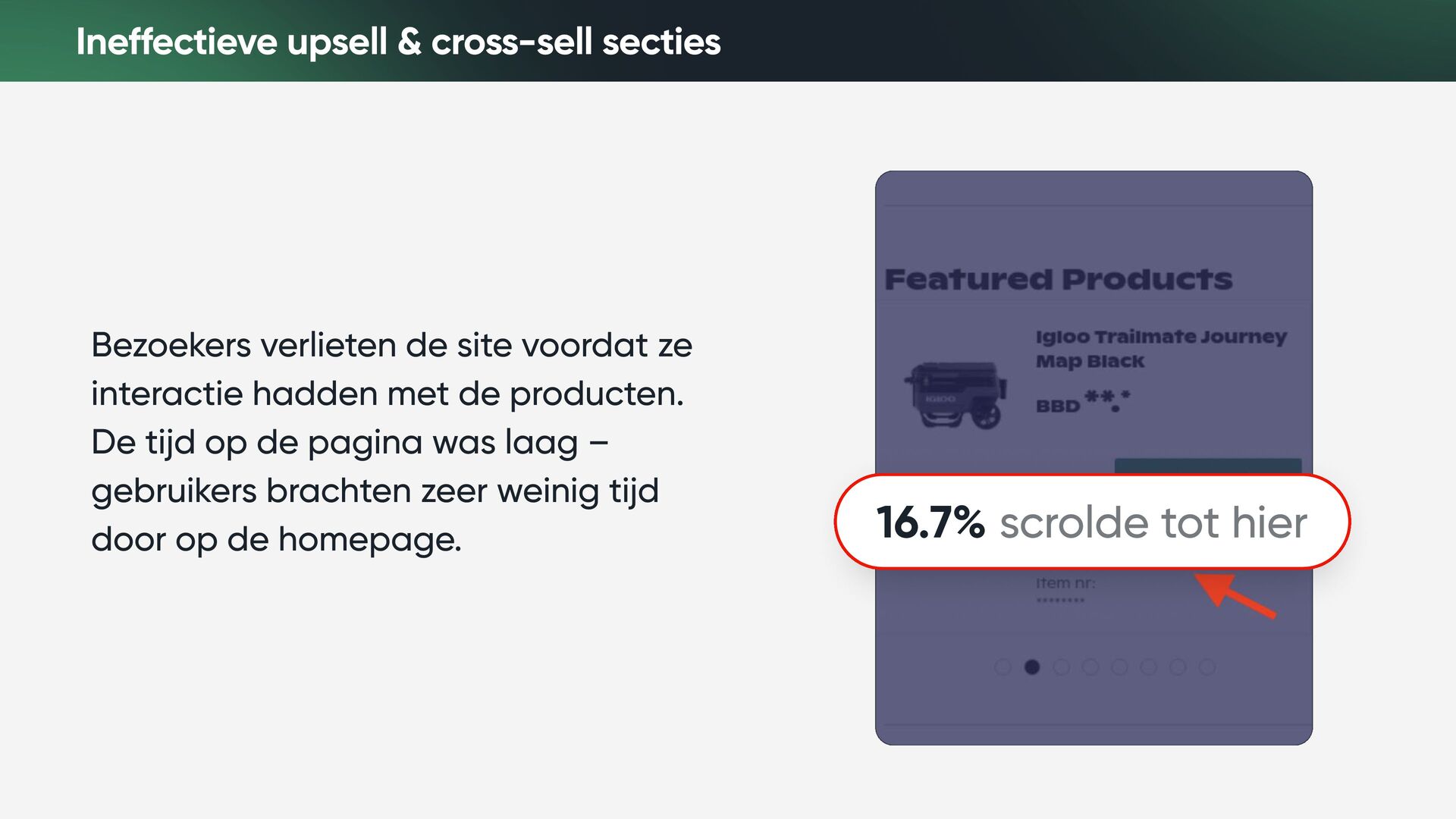Click the paragraph starting with 'Bezoekers verlieten'
Image resolution: width=1456 pixels, height=819 pixels.
[x=392, y=442]
